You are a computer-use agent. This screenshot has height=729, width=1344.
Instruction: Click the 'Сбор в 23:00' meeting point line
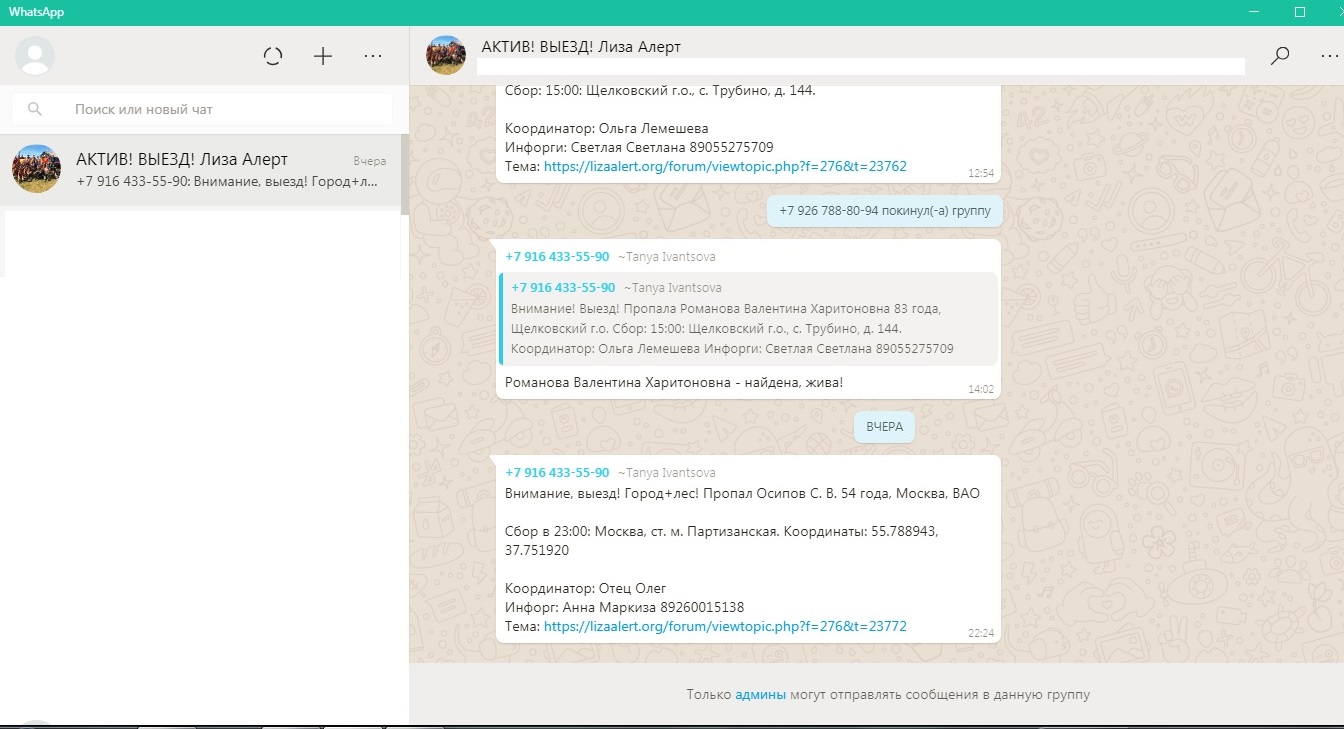(721, 542)
